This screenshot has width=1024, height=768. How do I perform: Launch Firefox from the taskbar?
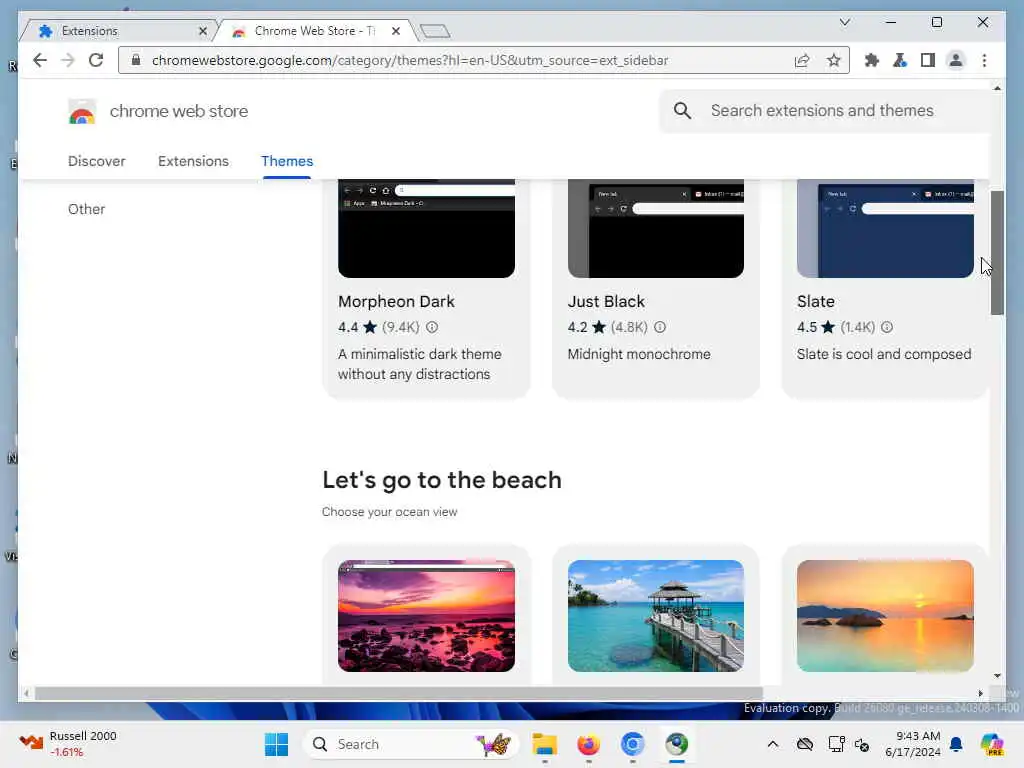tap(588, 744)
